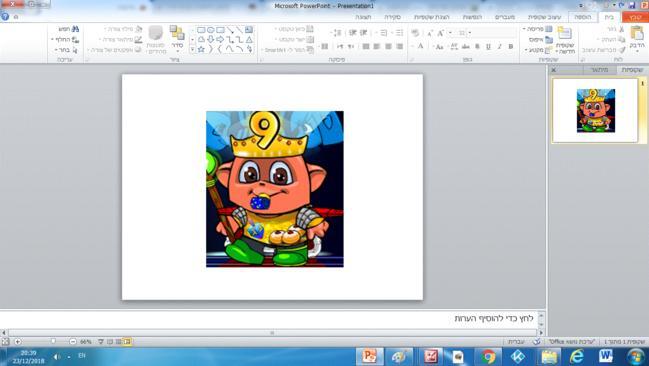
Task: Toggle bold formatting with the B button
Action: tap(511, 46)
